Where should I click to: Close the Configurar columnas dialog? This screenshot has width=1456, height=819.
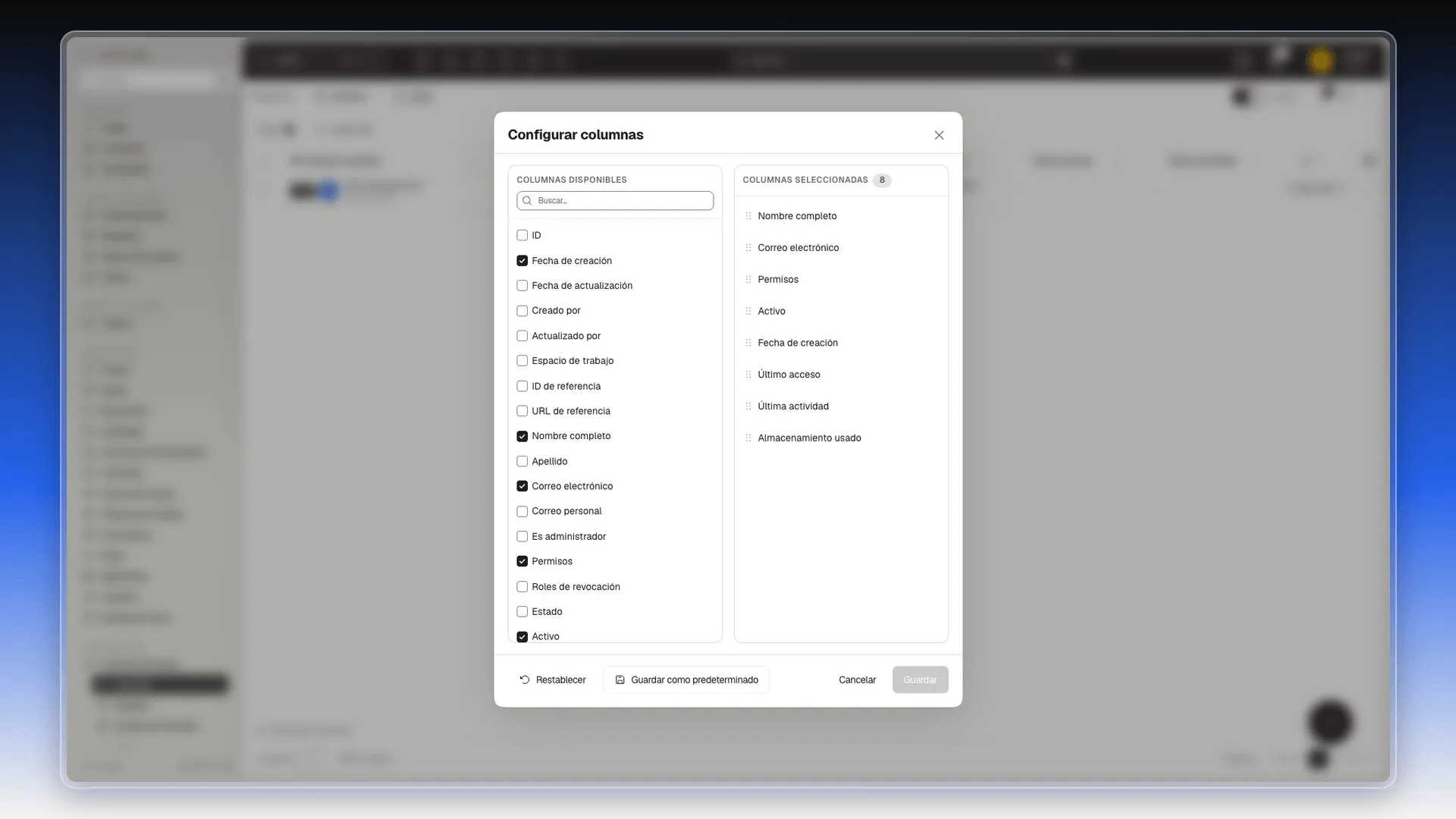[939, 135]
